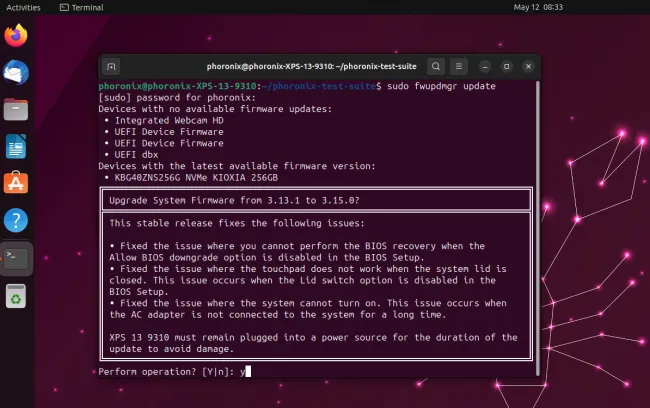Click the terminal scrollbar

pos(538,228)
